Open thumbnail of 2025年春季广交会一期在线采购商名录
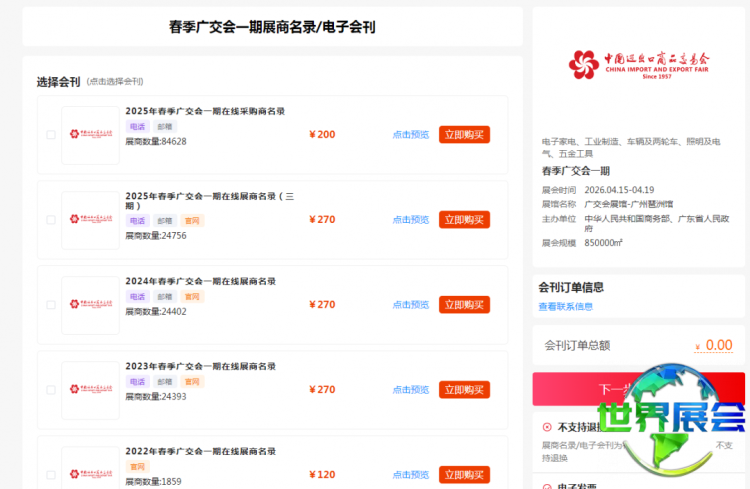 point(90,135)
